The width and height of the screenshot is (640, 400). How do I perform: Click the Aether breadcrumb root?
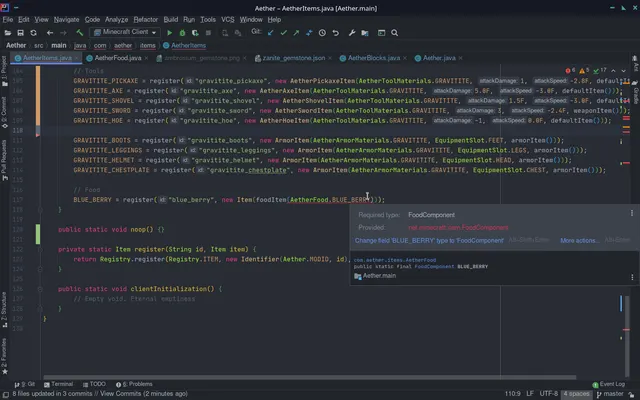tap(16, 45)
